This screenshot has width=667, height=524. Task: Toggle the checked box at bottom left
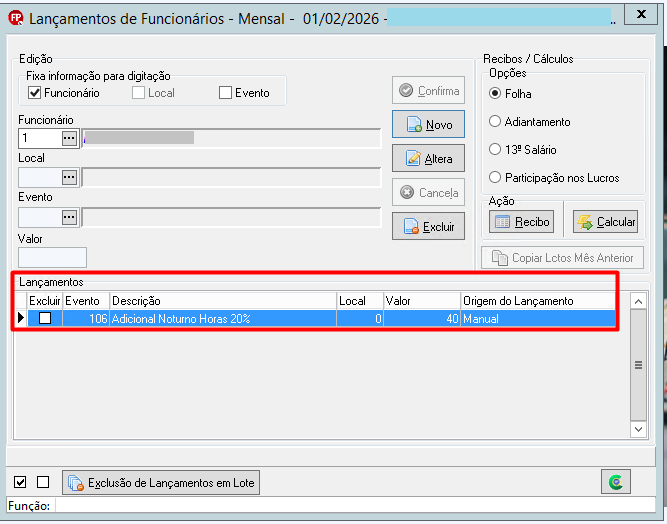point(20,482)
